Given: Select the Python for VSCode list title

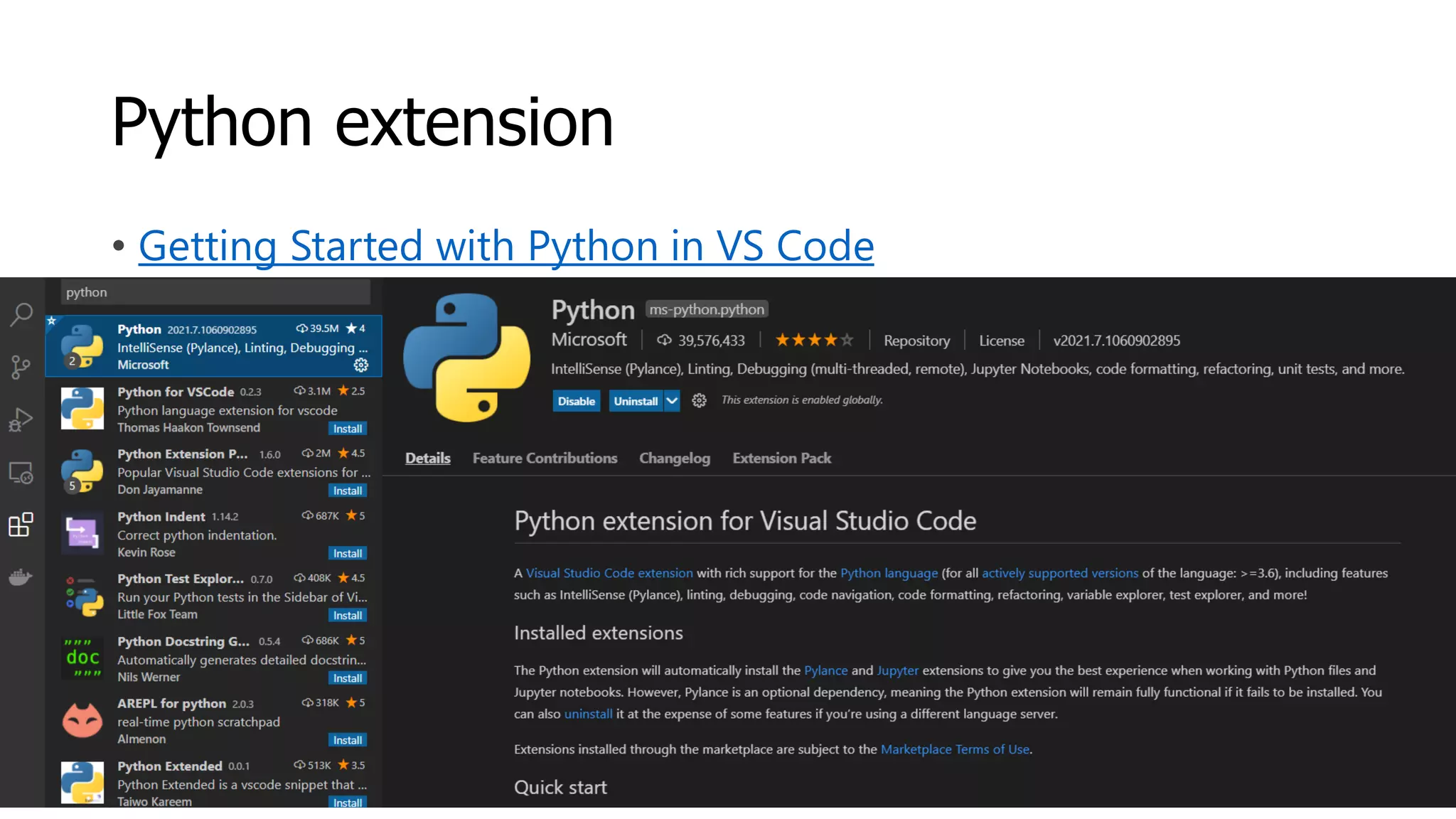Looking at the screenshot, I should 176,392.
